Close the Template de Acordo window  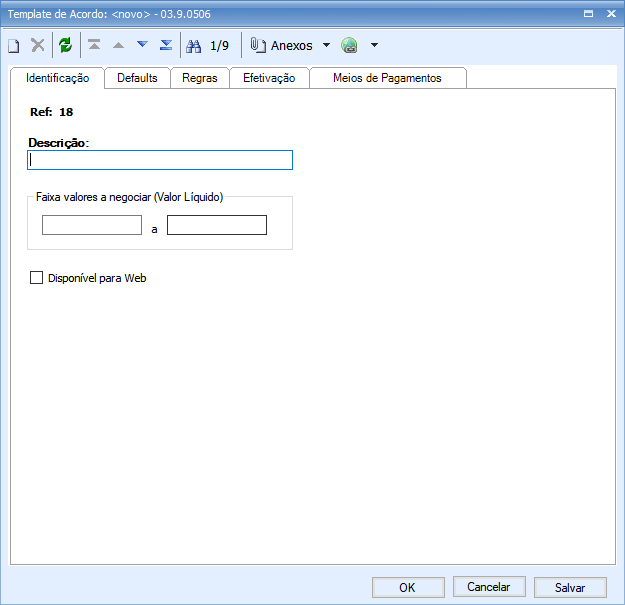(x=611, y=14)
